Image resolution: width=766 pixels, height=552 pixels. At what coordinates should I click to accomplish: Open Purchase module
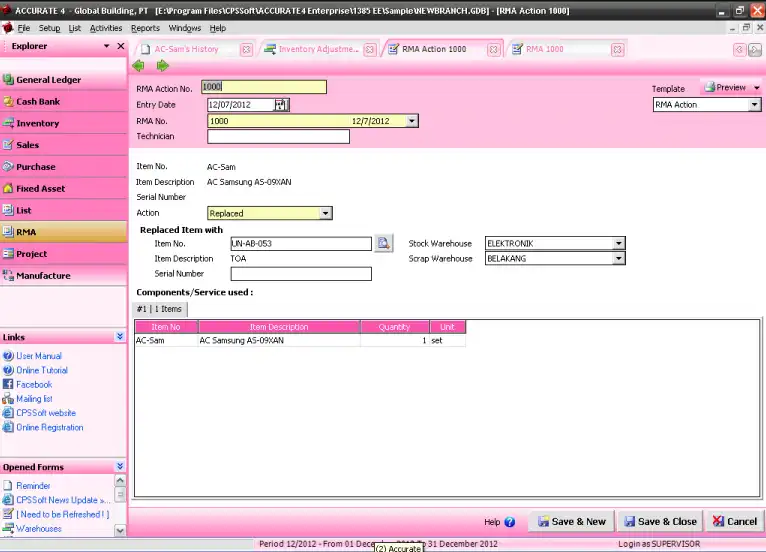(64, 167)
